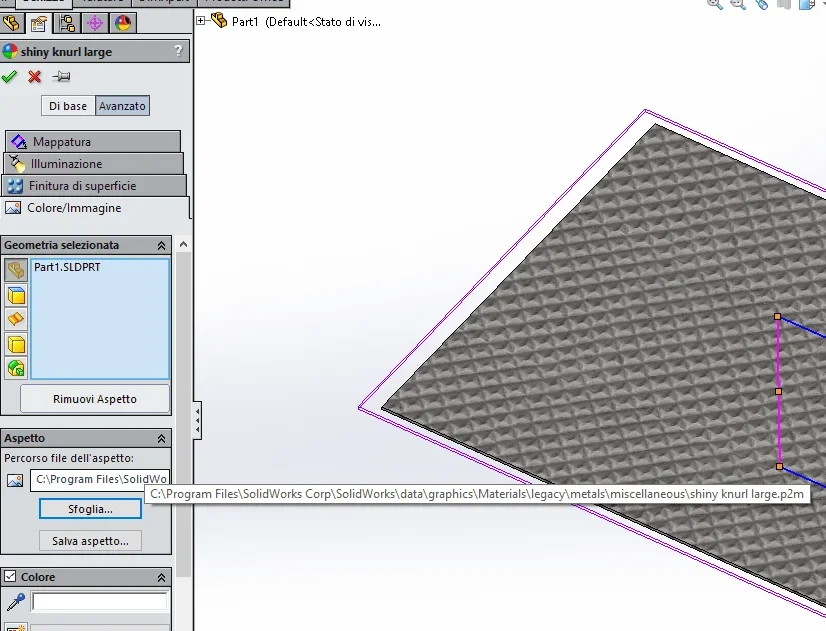The height and width of the screenshot is (631, 826).
Task: Open the ConfigurationManager tab icon
Action: point(67,23)
